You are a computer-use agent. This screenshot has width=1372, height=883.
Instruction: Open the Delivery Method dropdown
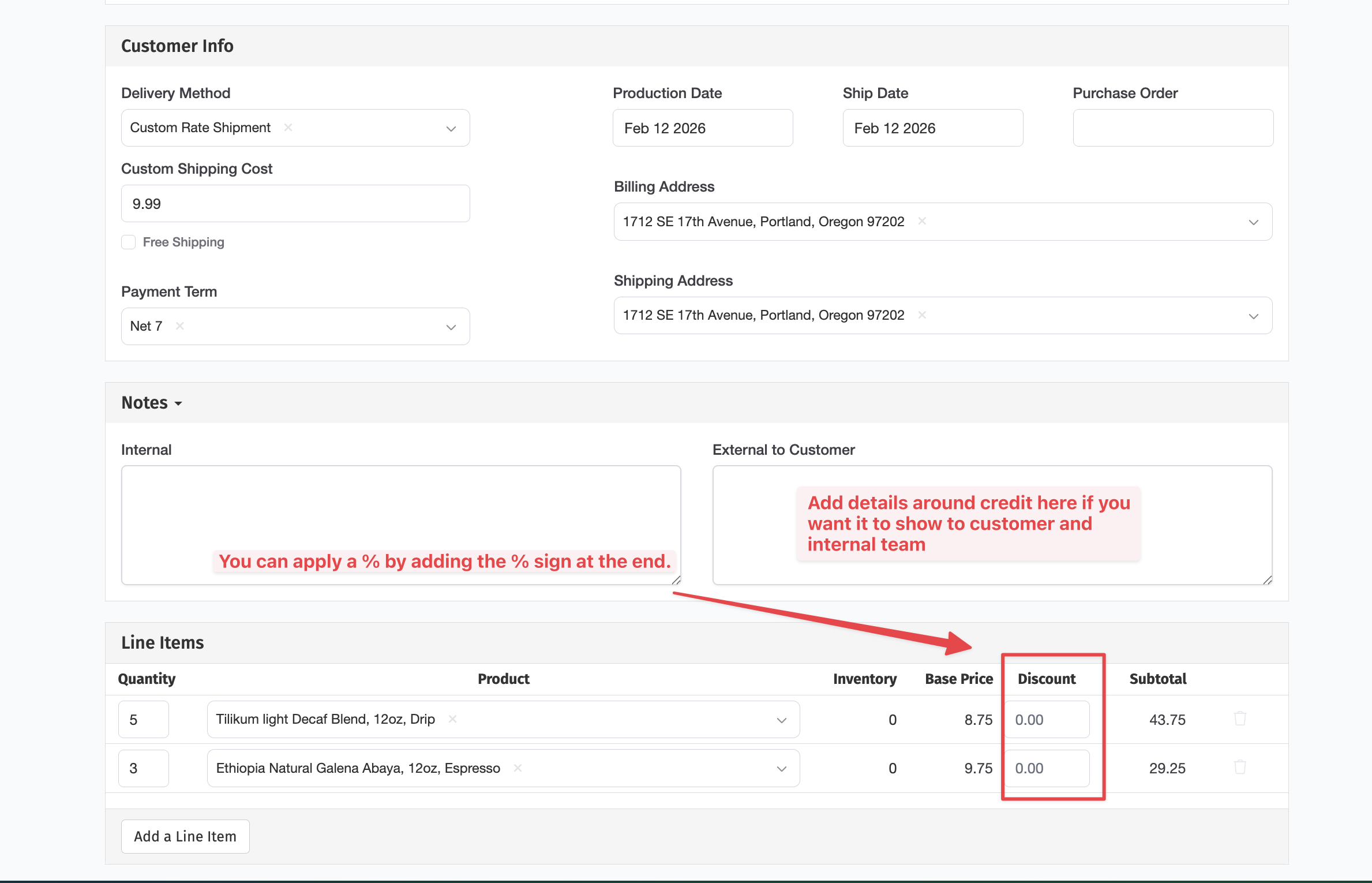(451, 128)
